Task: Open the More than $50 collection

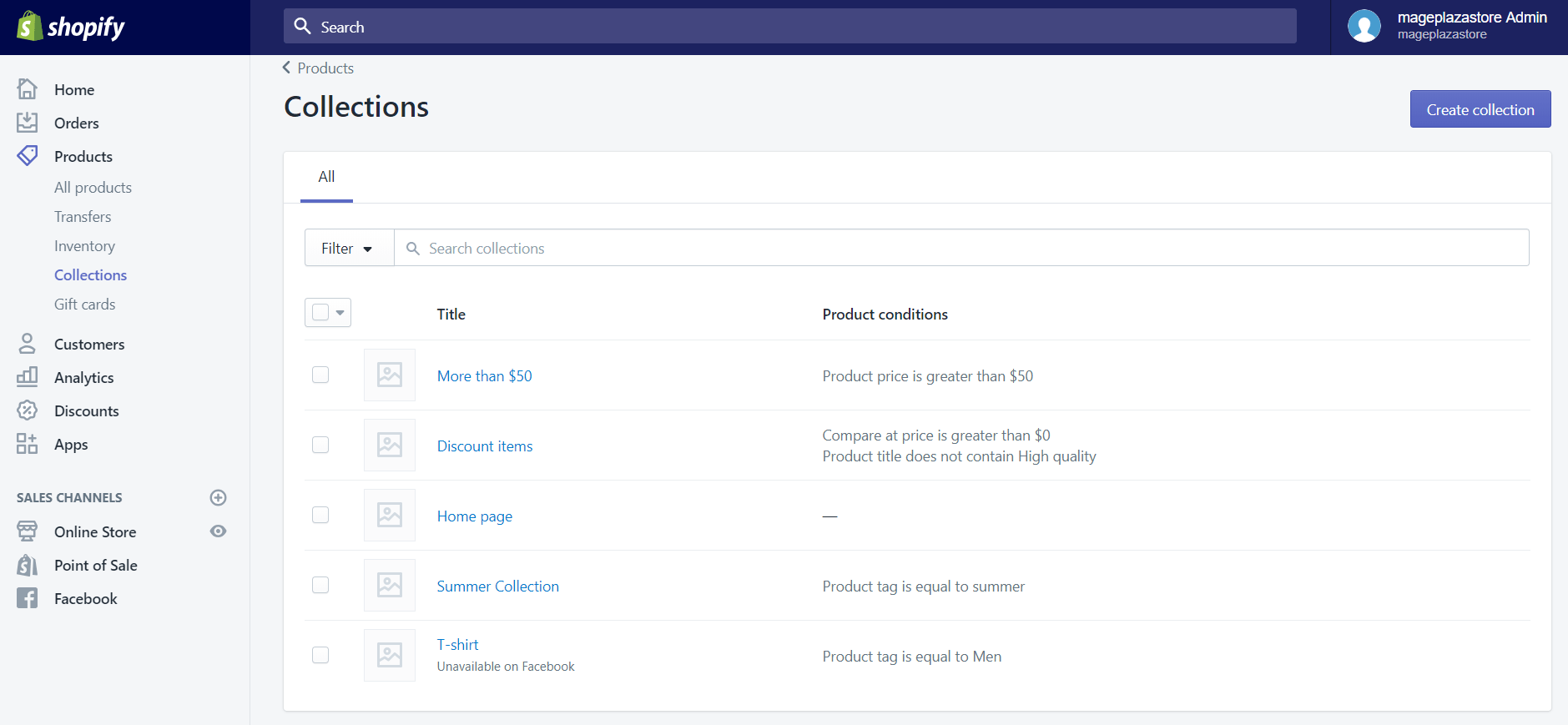Action: tap(484, 376)
